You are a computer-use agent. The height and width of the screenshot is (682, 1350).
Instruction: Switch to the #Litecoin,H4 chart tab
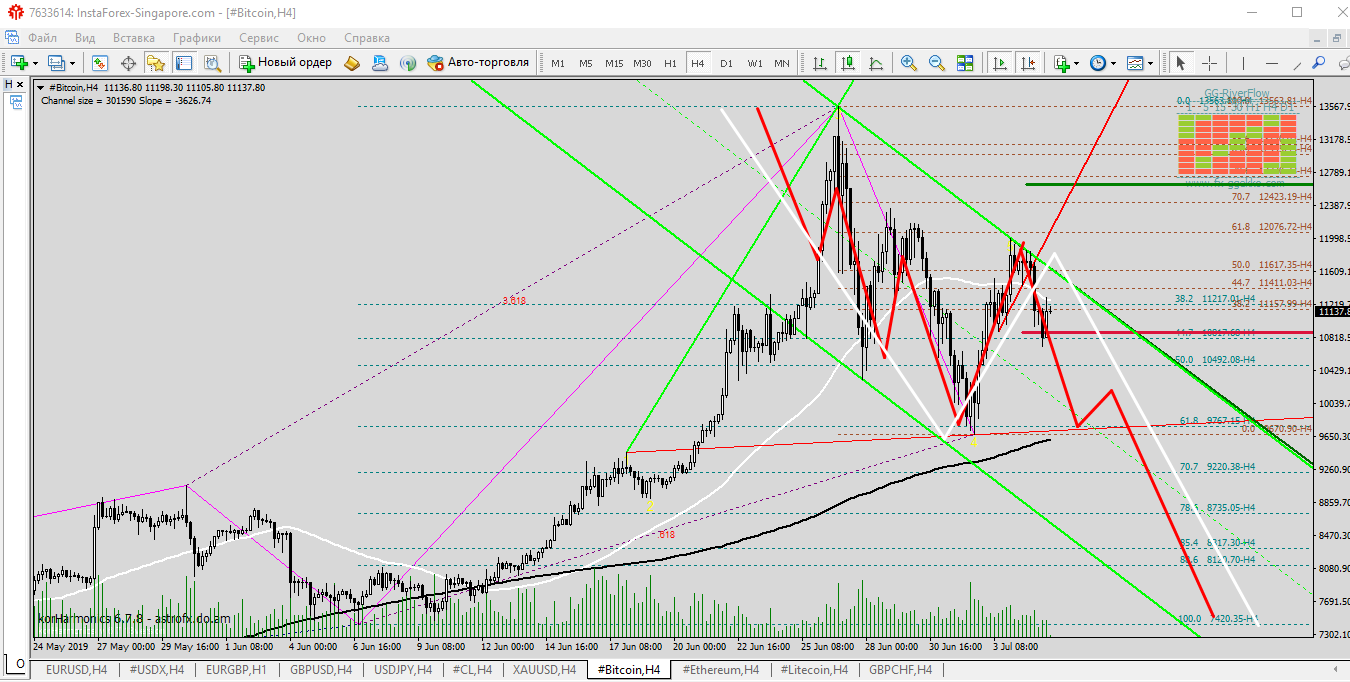tap(814, 670)
